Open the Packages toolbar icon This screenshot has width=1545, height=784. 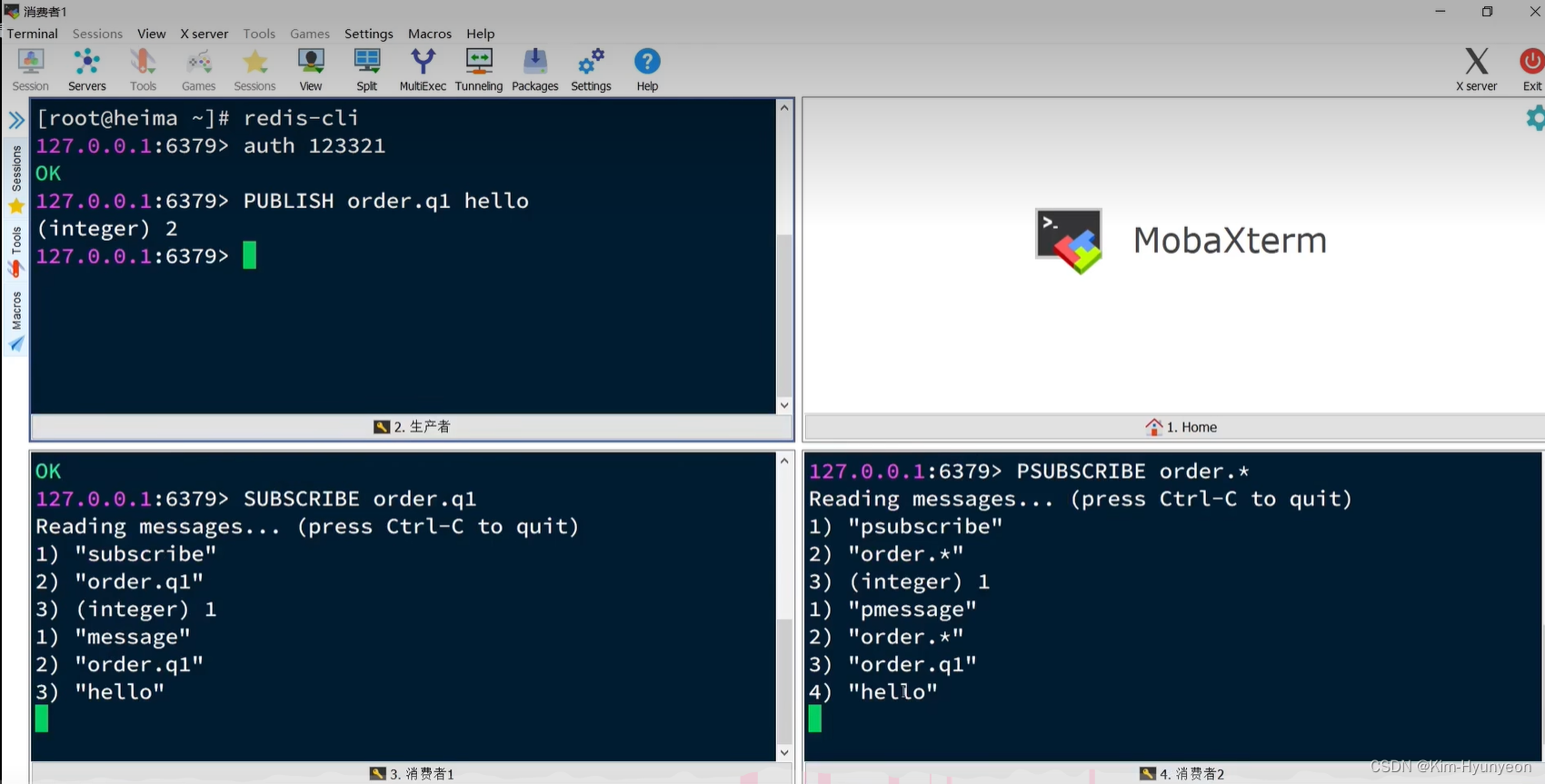[x=535, y=70]
